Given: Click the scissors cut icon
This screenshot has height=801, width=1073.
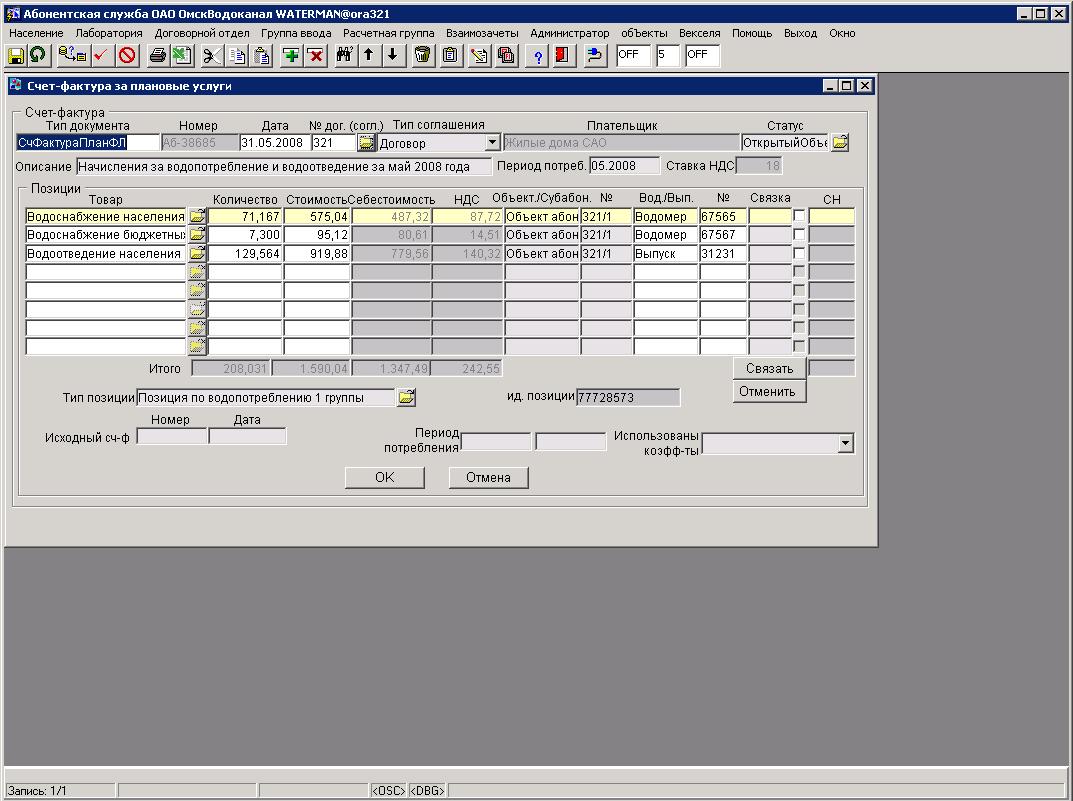Looking at the screenshot, I should click(x=211, y=55).
